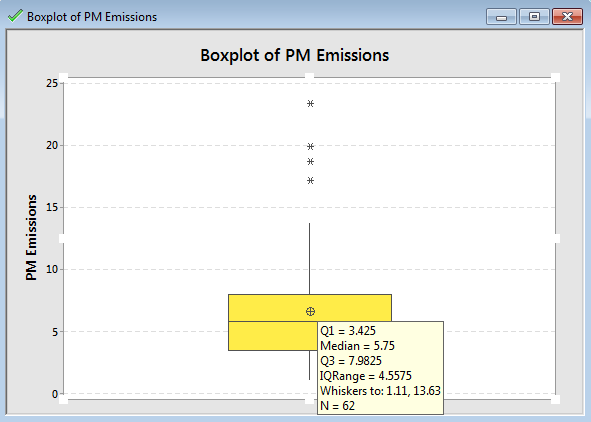Screen dimensions: 591x422
Task: Close the Boxplot of PM Emissions window
Action: [x=567, y=17]
